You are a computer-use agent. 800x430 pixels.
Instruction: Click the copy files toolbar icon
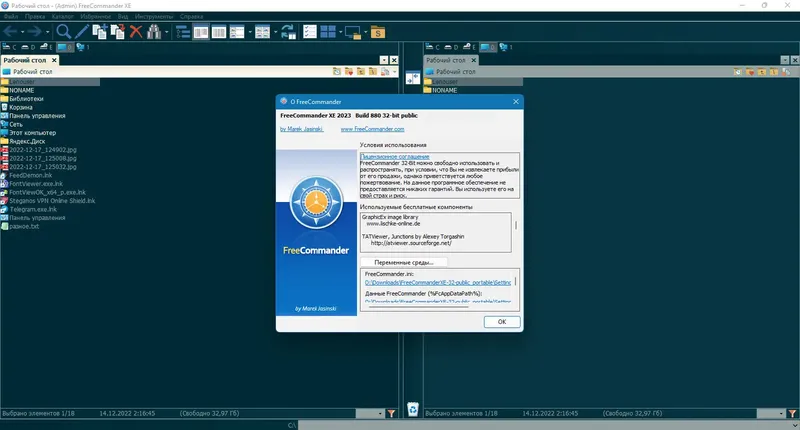[x=99, y=32]
